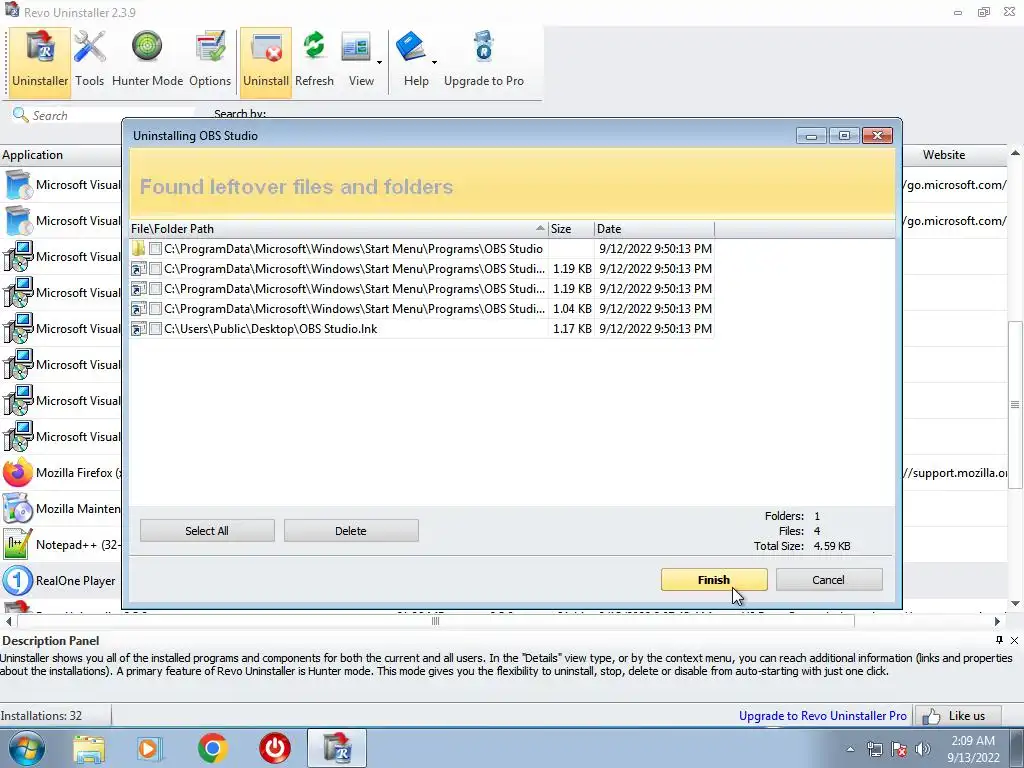Sort by Size column header

571,229
